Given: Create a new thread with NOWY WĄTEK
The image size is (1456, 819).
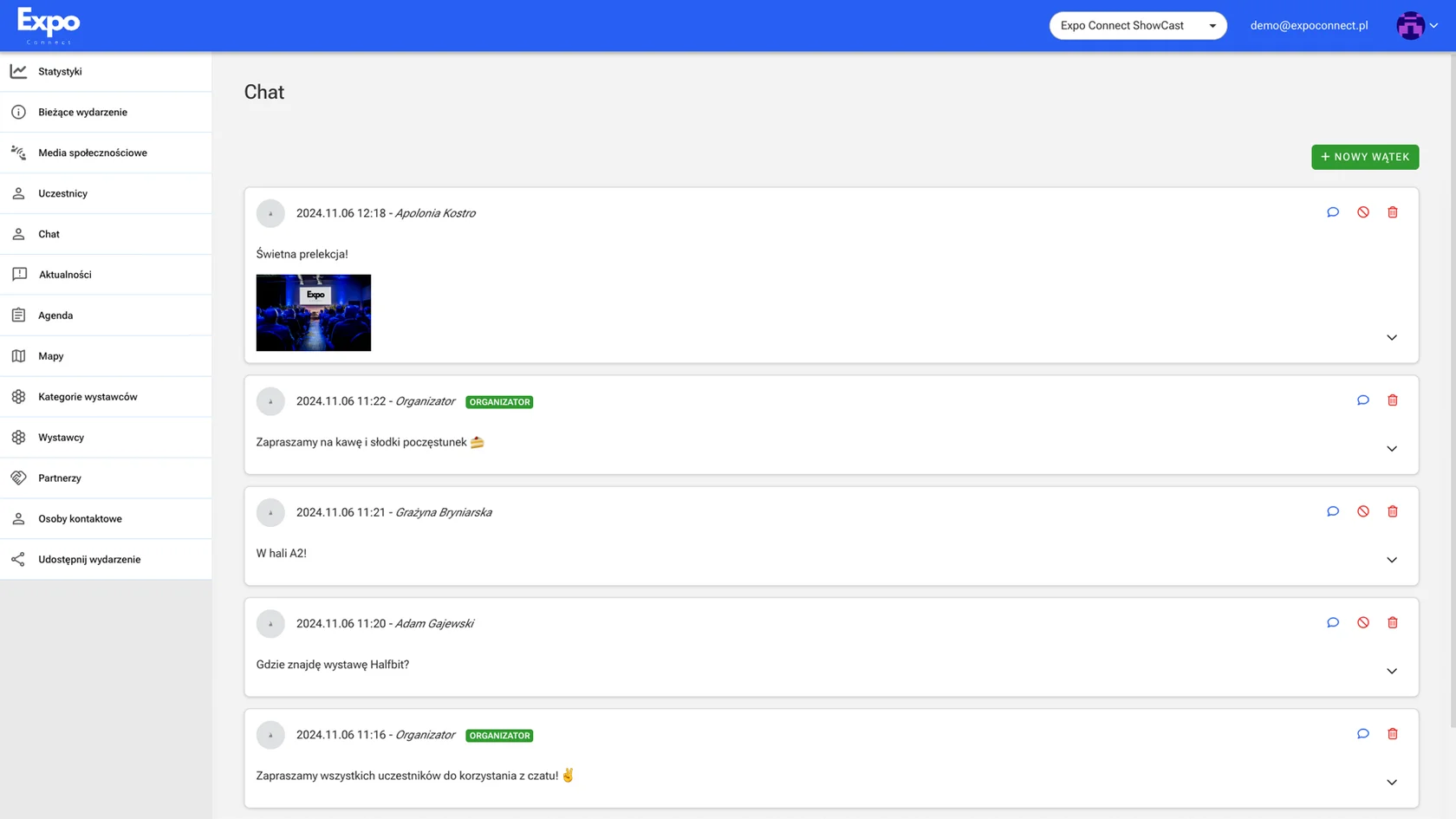Looking at the screenshot, I should (x=1365, y=157).
